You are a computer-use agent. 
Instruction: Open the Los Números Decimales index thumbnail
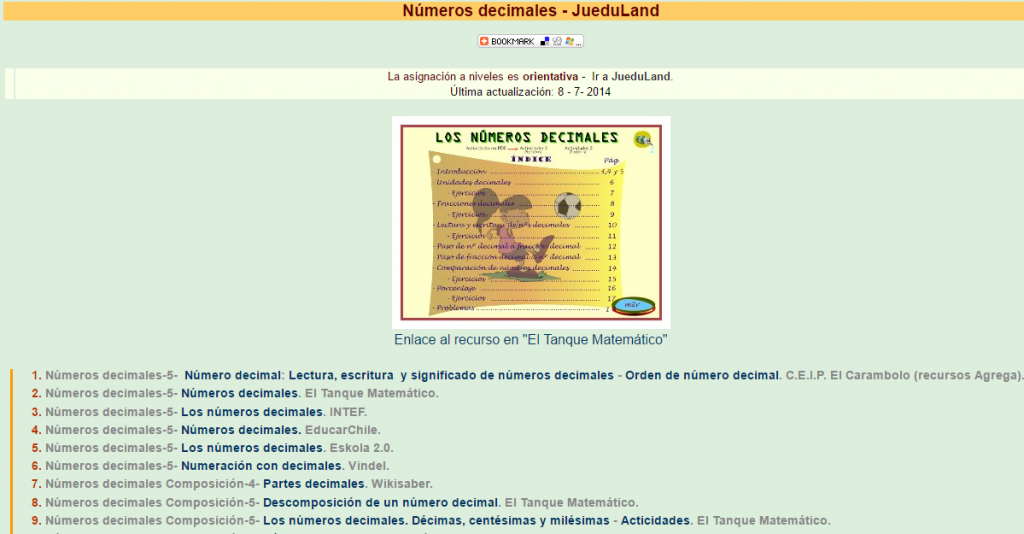pos(531,223)
